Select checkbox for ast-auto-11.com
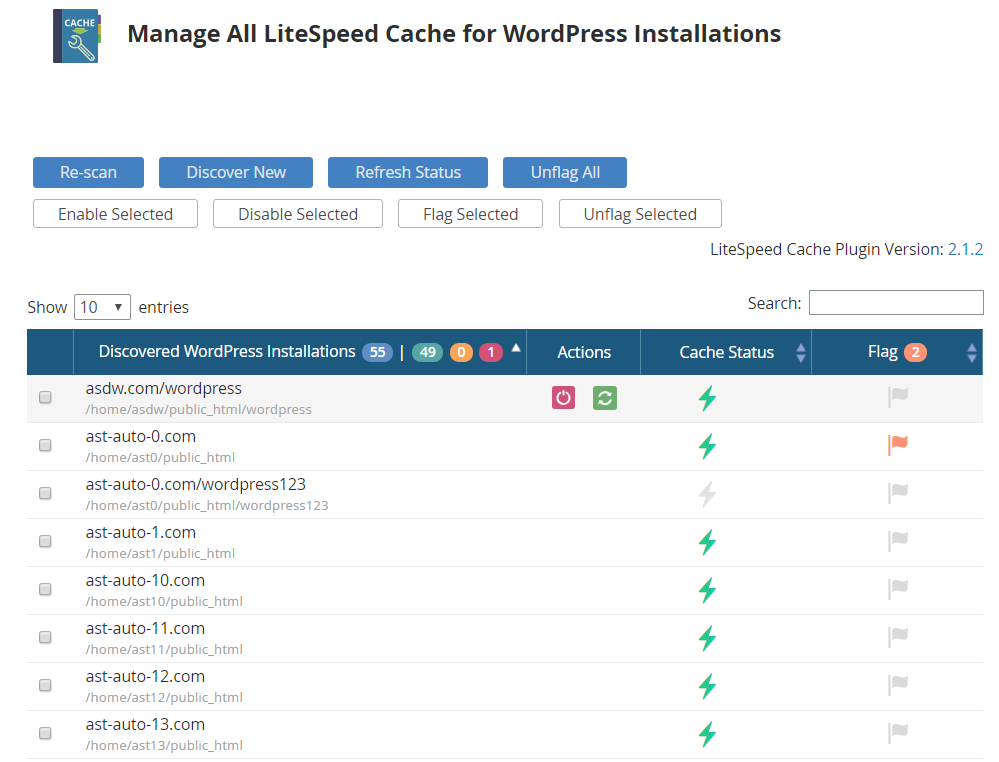Image resolution: width=999 pixels, height=762 pixels. (x=45, y=637)
